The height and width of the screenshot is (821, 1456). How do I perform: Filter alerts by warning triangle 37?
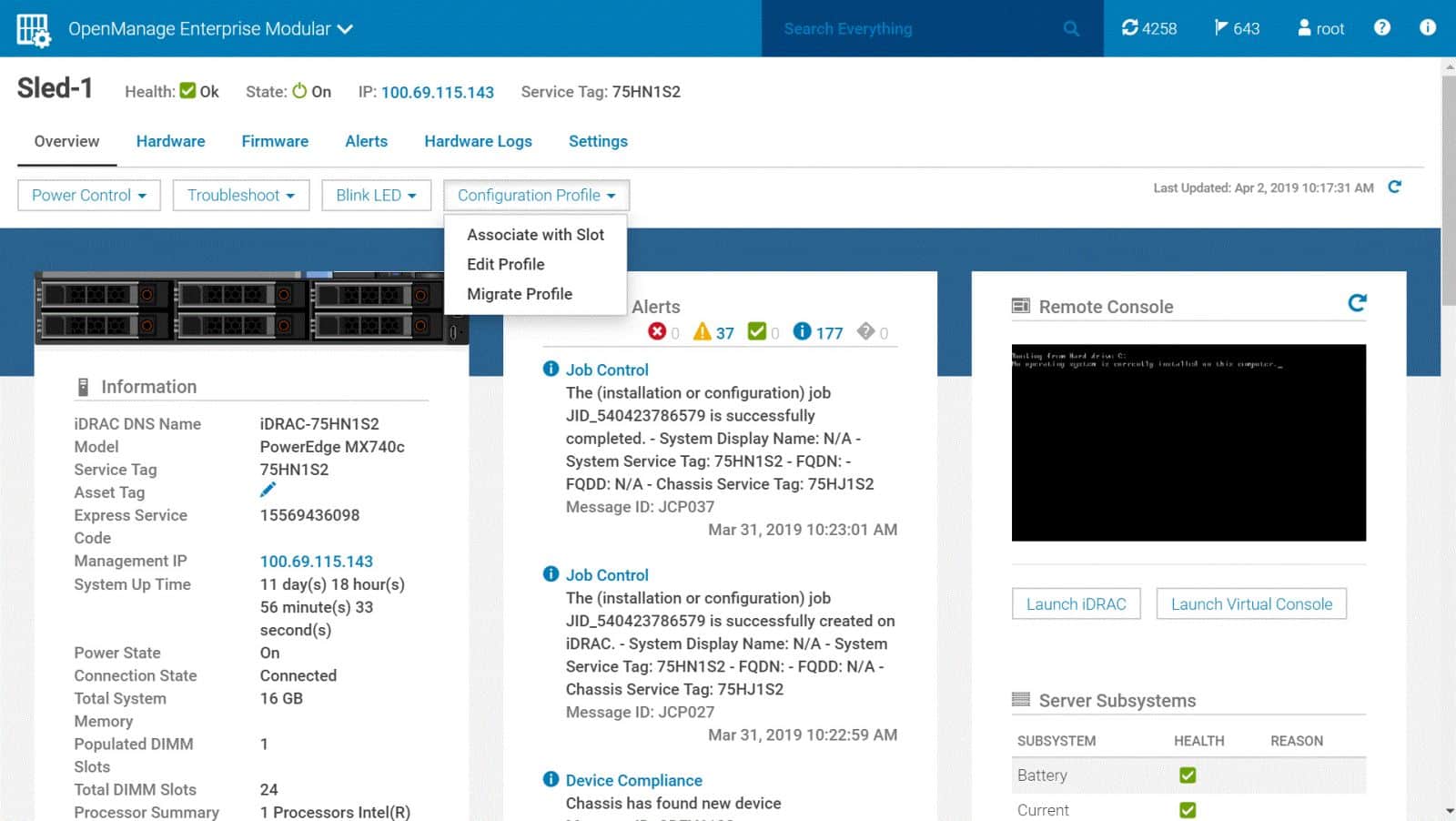coord(713,332)
